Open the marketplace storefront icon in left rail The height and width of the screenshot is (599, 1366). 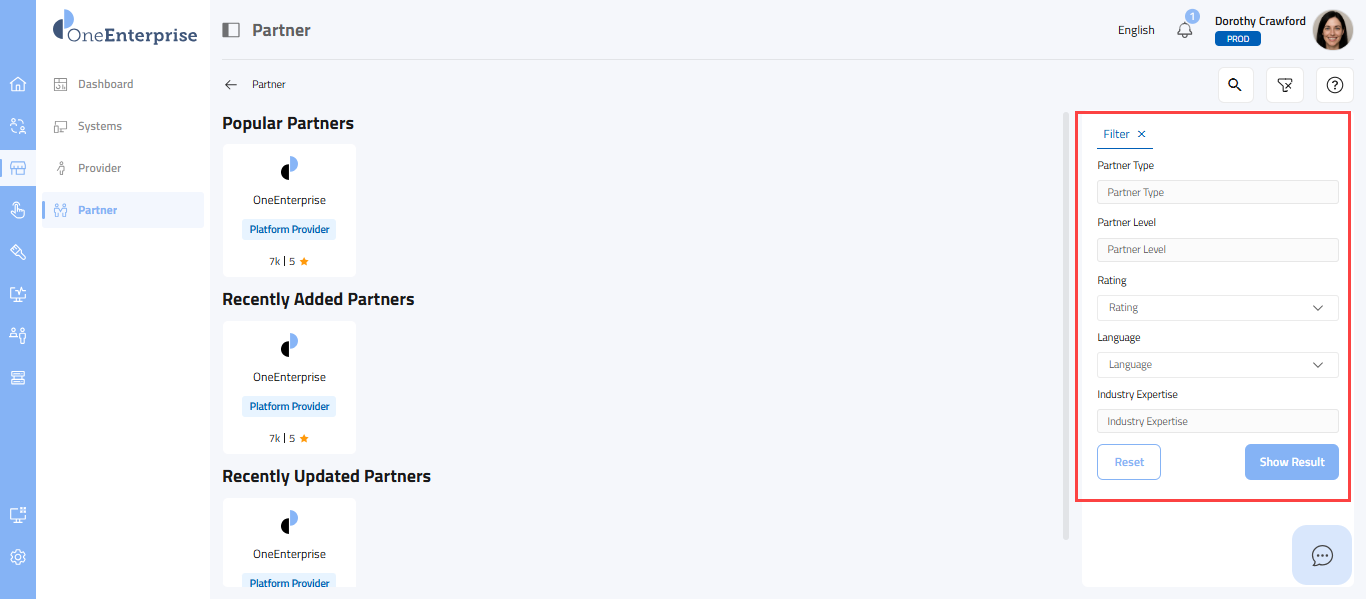pyautogui.click(x=18, y=168)
